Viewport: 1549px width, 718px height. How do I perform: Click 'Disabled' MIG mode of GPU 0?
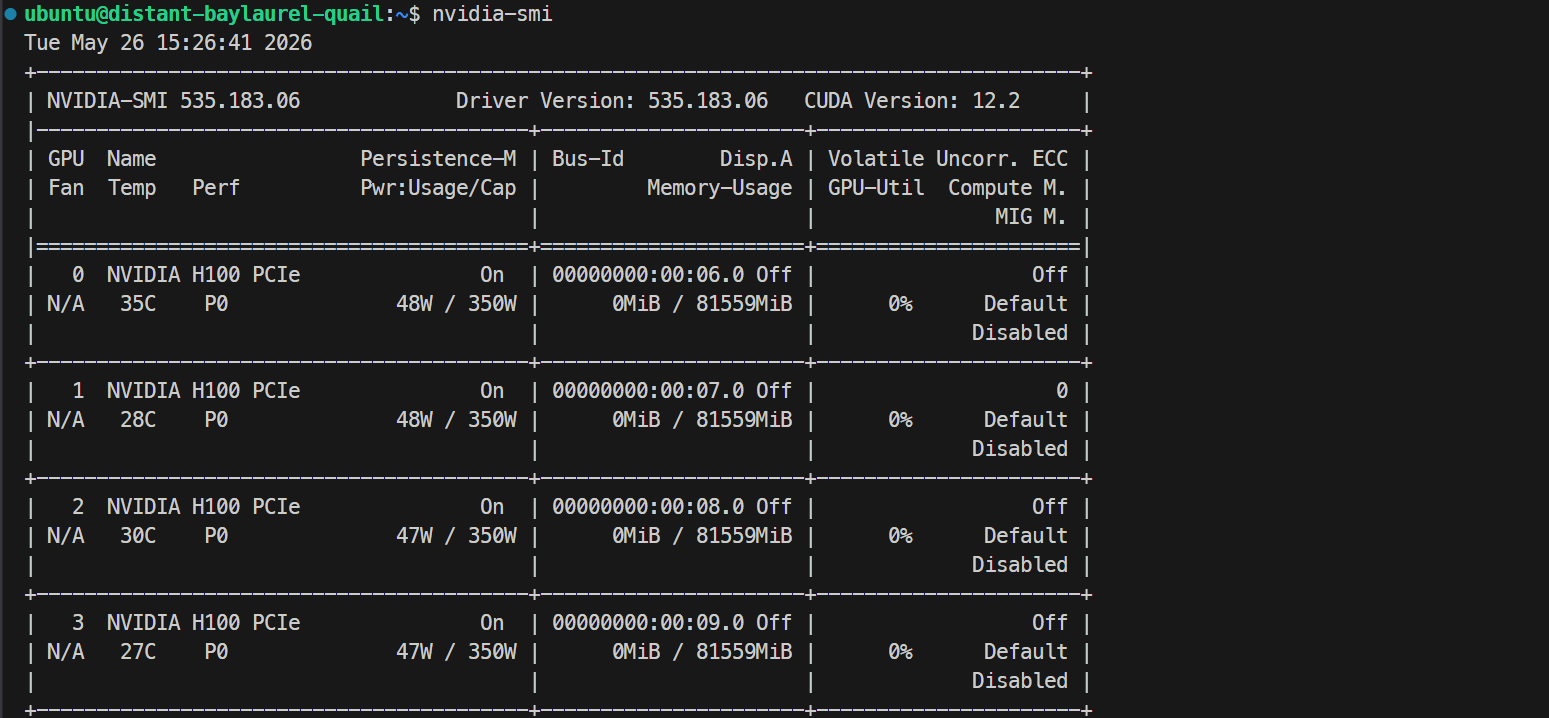(x=1020, y=333)
